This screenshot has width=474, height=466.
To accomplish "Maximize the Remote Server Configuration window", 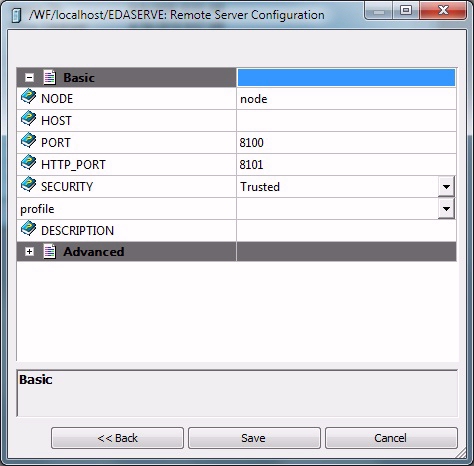I will pyautogui.click(x=406, y=10).
